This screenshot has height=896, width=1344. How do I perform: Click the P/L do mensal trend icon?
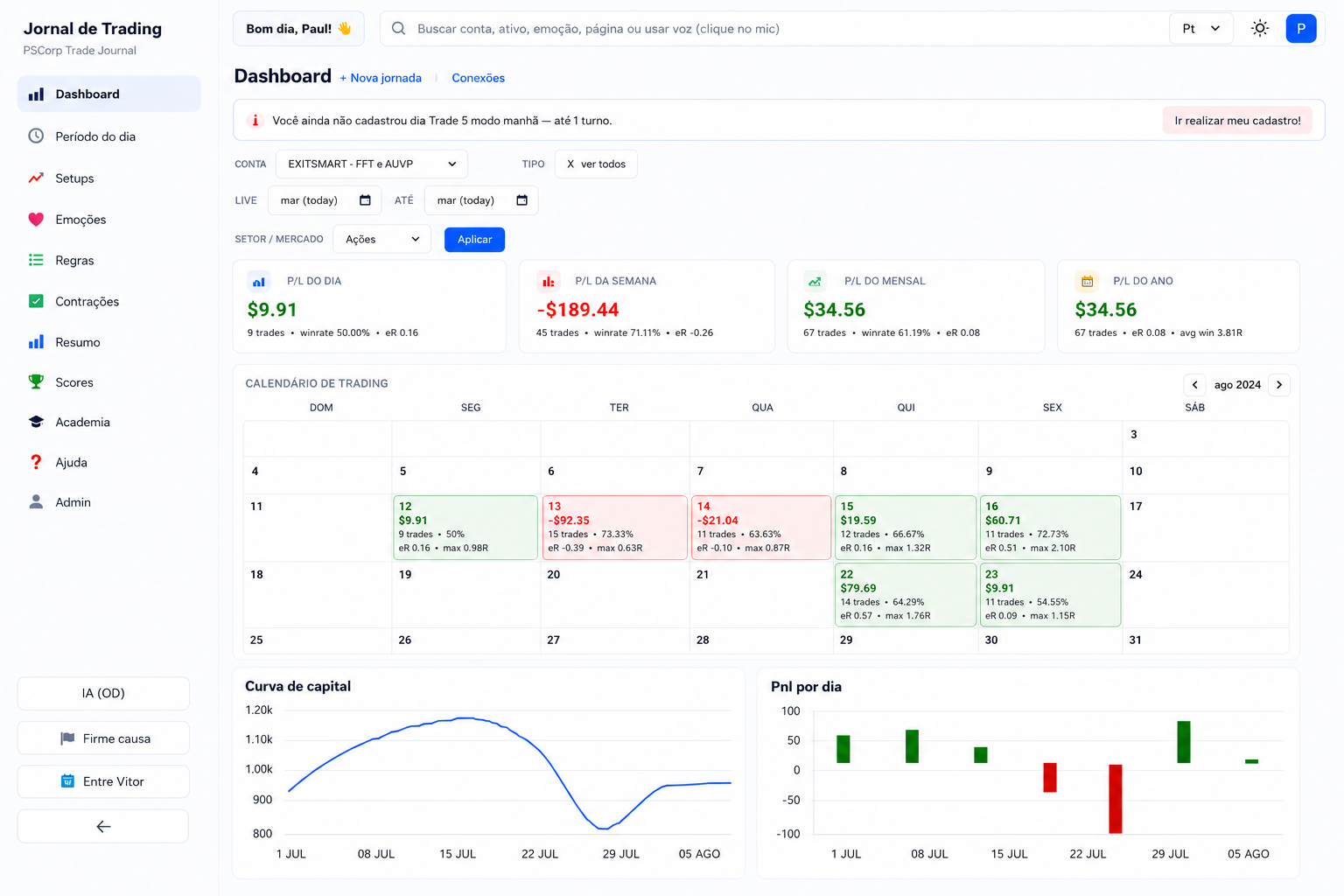pos(815,282)
